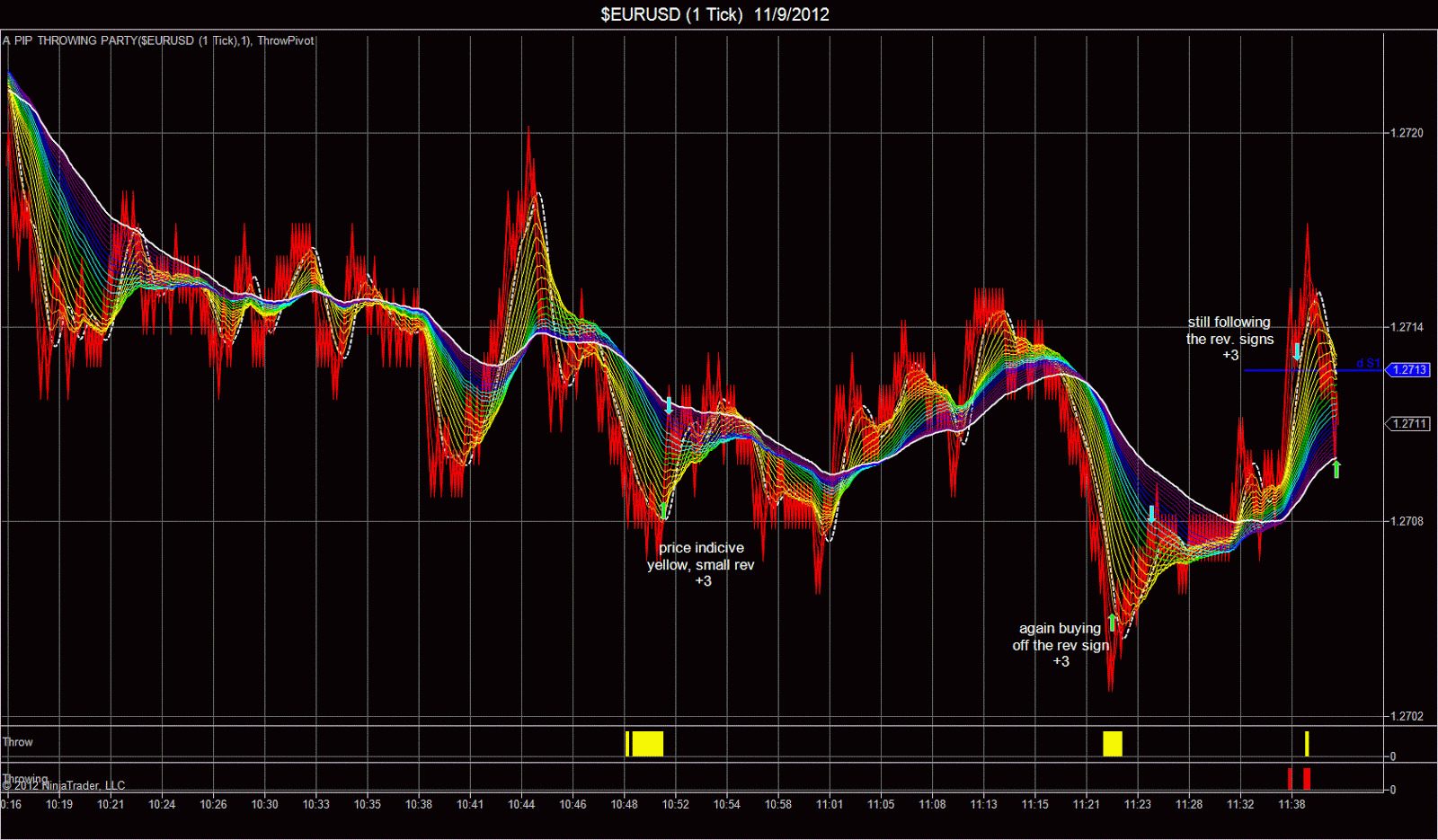This screenshot has width=1438, height=840.
Task: Select the cyan down arrow near 11:23
Action: point(1151,515)
